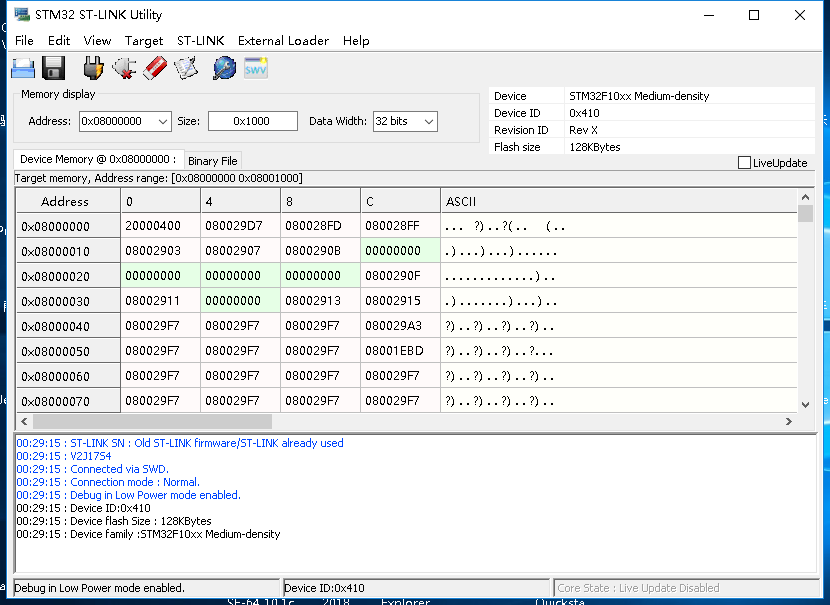Click column header 0
This screenshot has height=605, width=830.
tap(160, 201)
